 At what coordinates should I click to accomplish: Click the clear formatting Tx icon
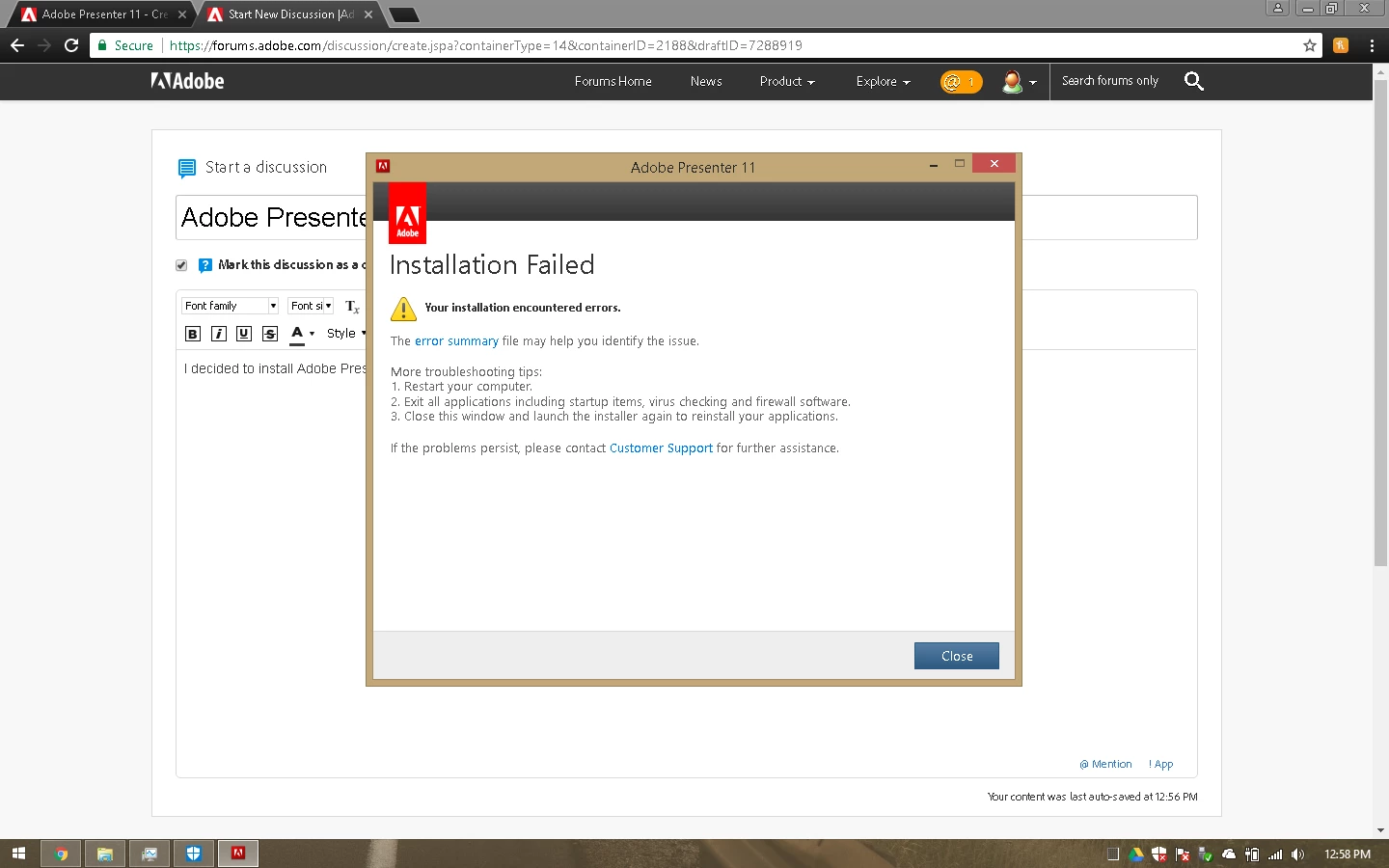[x=352, y=307]
